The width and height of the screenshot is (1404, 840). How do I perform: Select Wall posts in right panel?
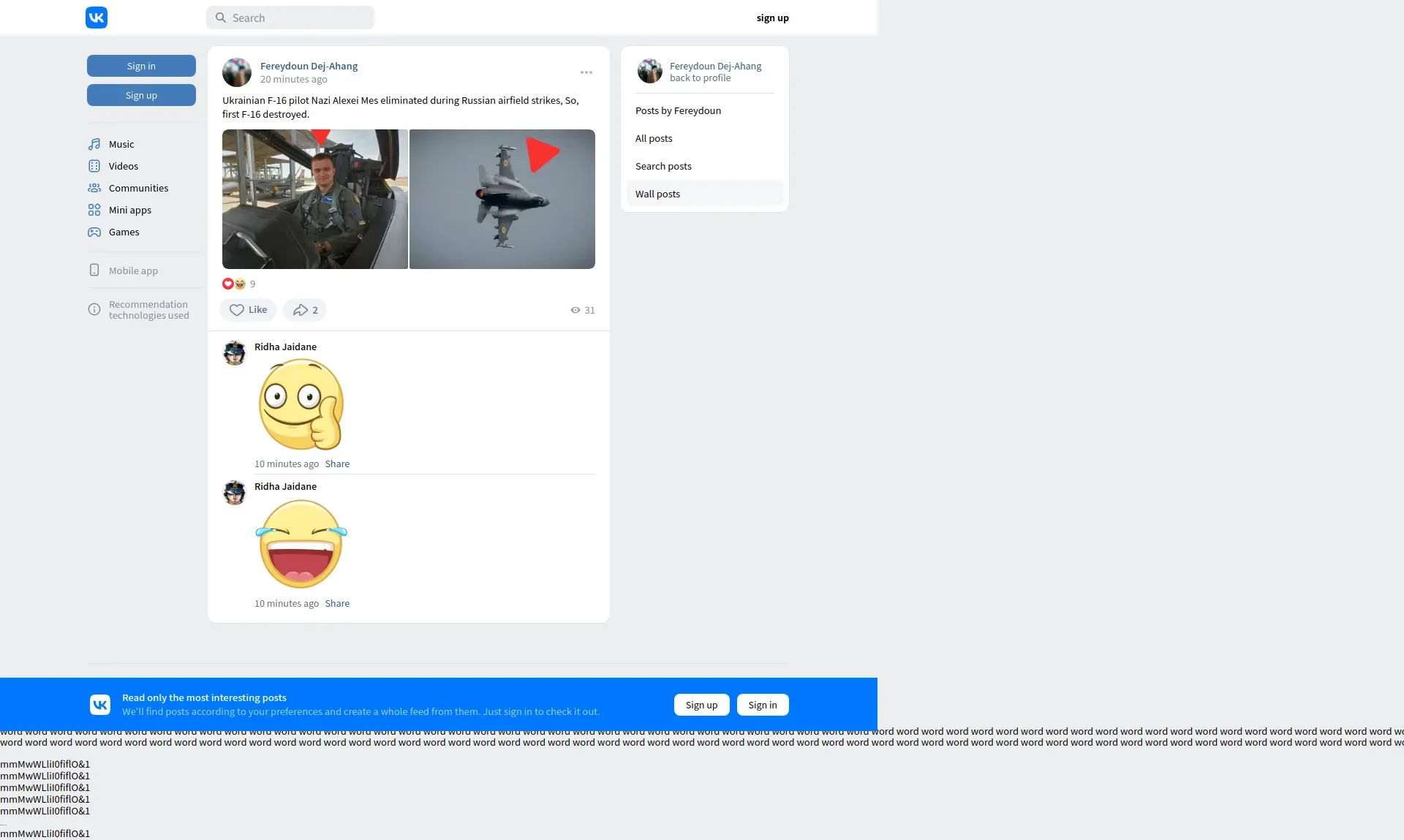click(x=657, y=194)
